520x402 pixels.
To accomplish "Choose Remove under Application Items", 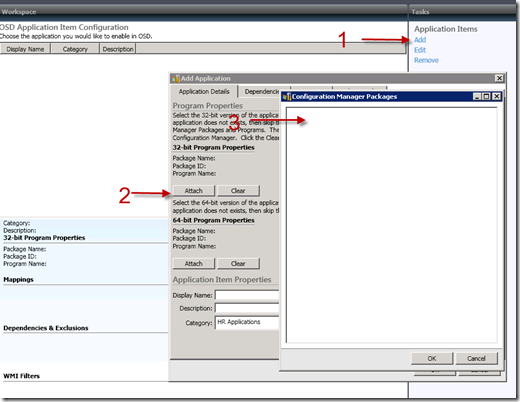I will pos(426,60).
